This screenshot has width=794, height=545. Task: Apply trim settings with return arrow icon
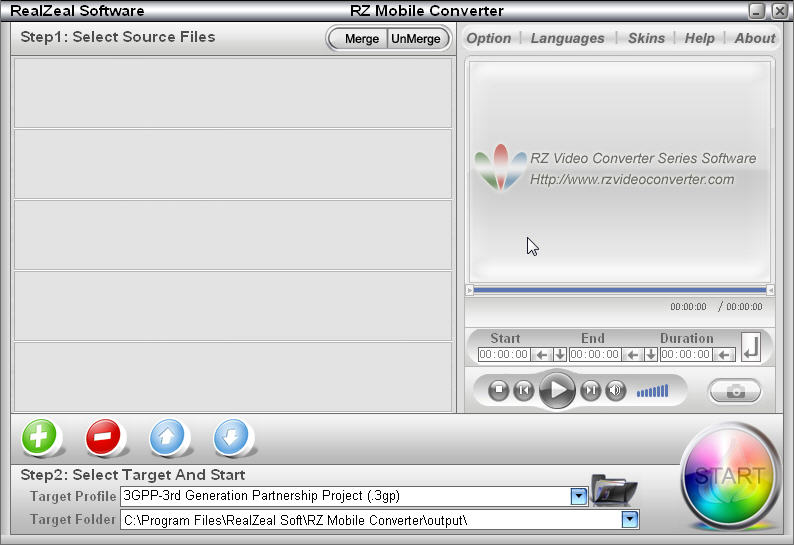(751, 347)
